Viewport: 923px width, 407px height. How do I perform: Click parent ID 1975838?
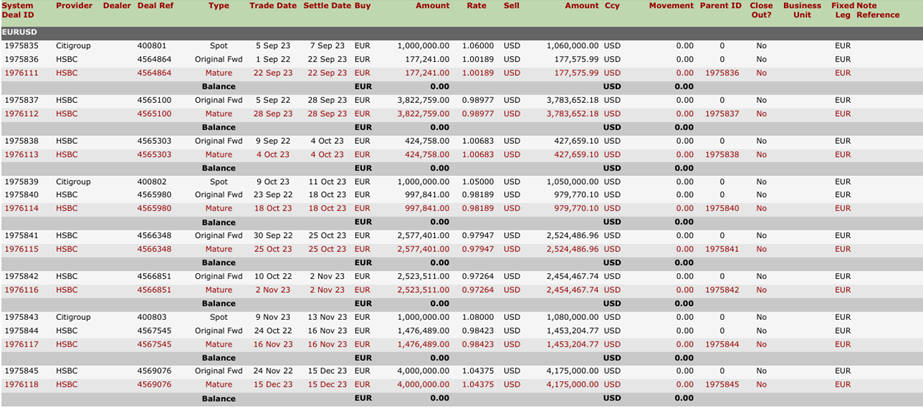pos(722,154)
